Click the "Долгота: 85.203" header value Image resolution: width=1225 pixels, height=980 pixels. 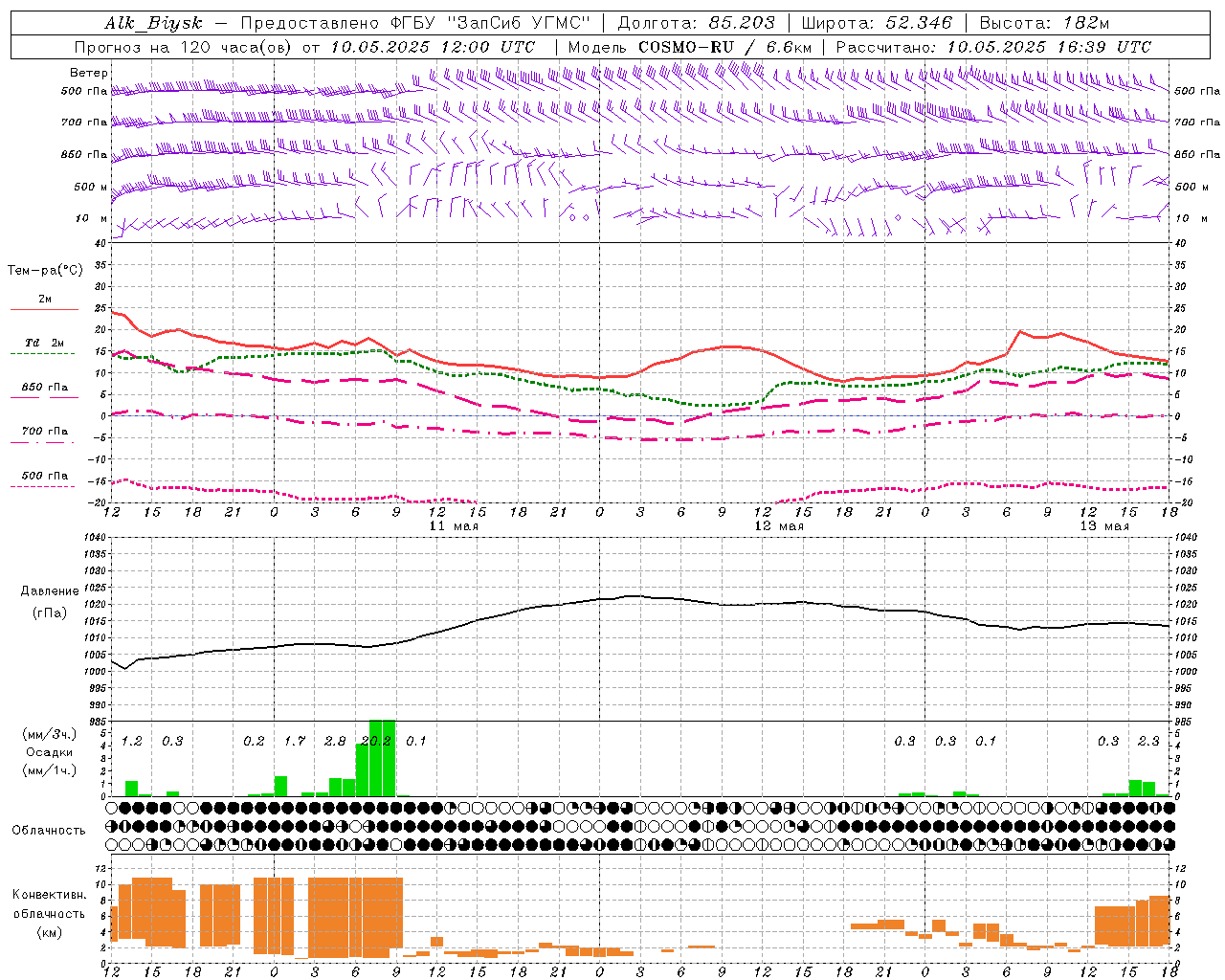click(x=696, y=23)
